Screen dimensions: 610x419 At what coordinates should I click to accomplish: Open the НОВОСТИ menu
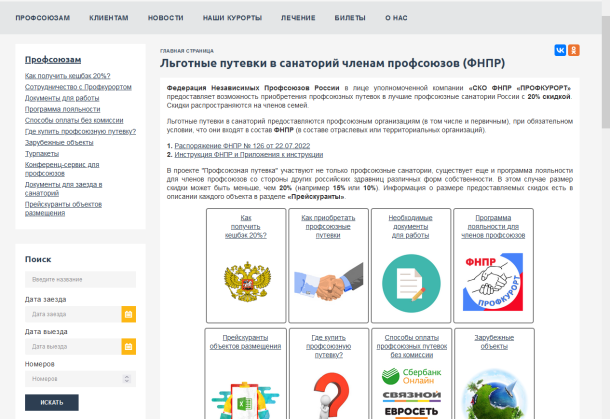(x=166, y=18)
